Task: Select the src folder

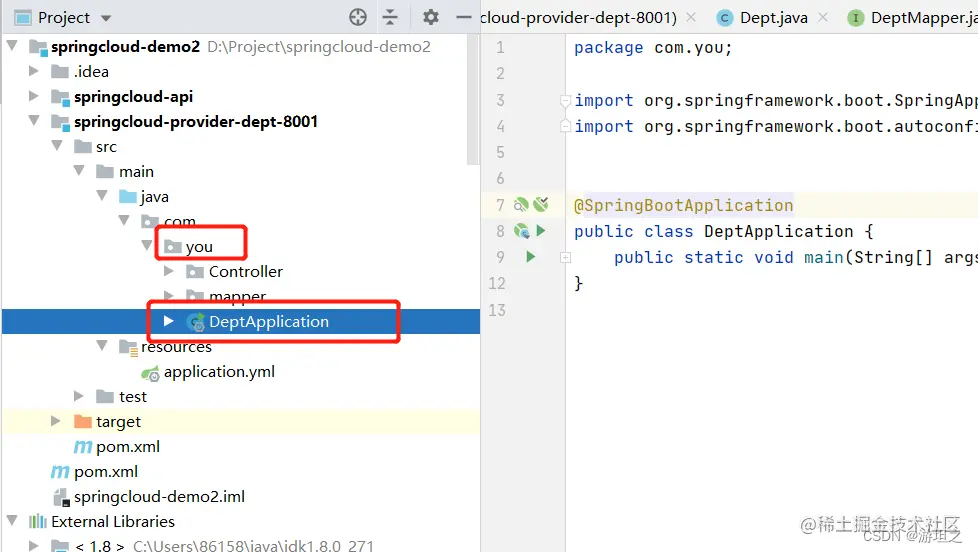Action: 106,147
